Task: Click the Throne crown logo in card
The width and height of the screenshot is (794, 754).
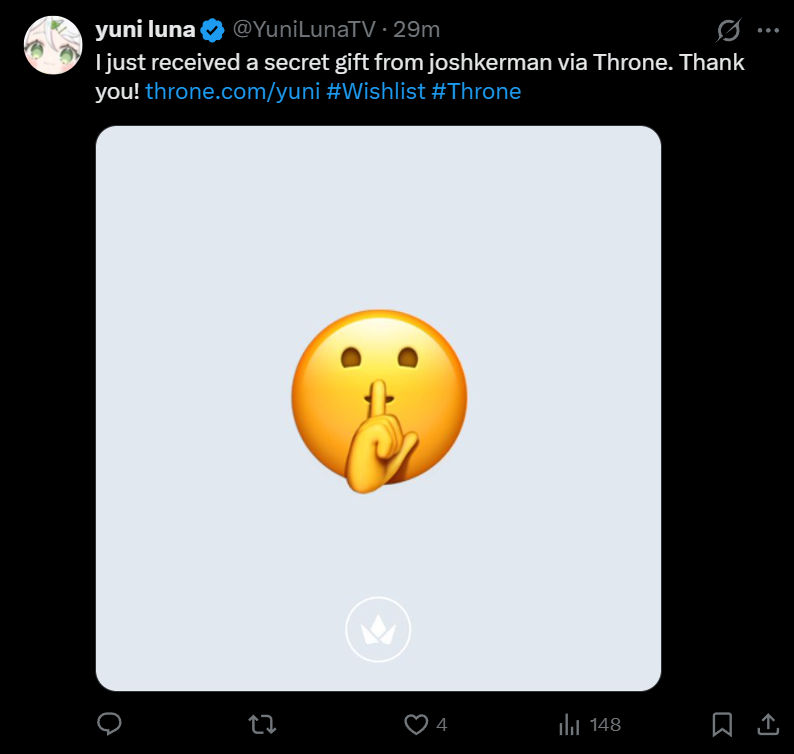Action: [x=378, y=630]
